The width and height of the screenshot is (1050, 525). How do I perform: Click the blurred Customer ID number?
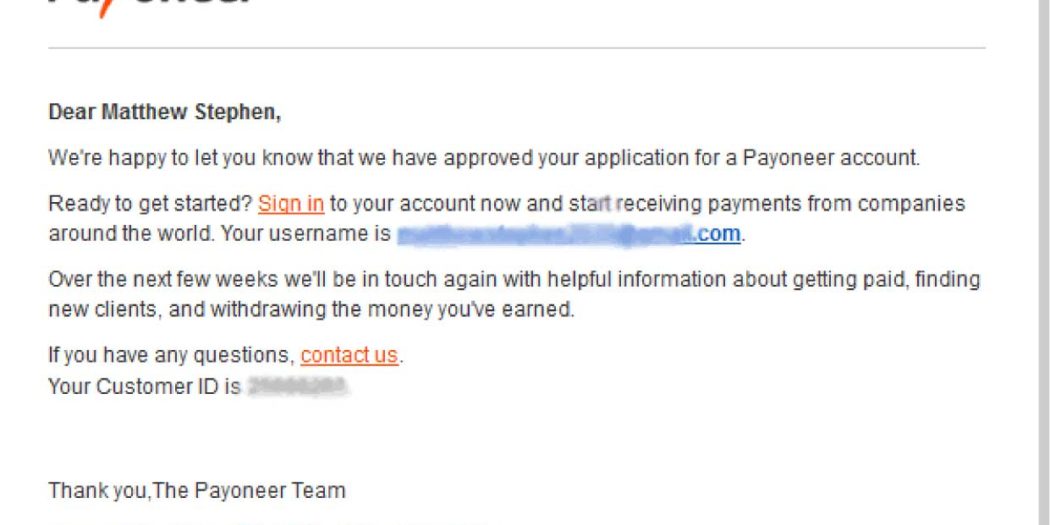[x=297, y=386]
